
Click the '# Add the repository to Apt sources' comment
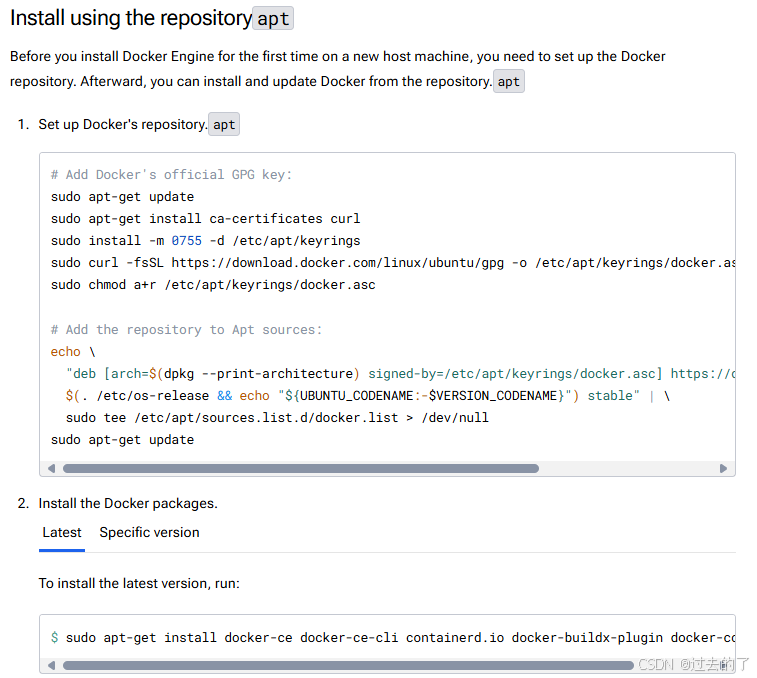186,330
